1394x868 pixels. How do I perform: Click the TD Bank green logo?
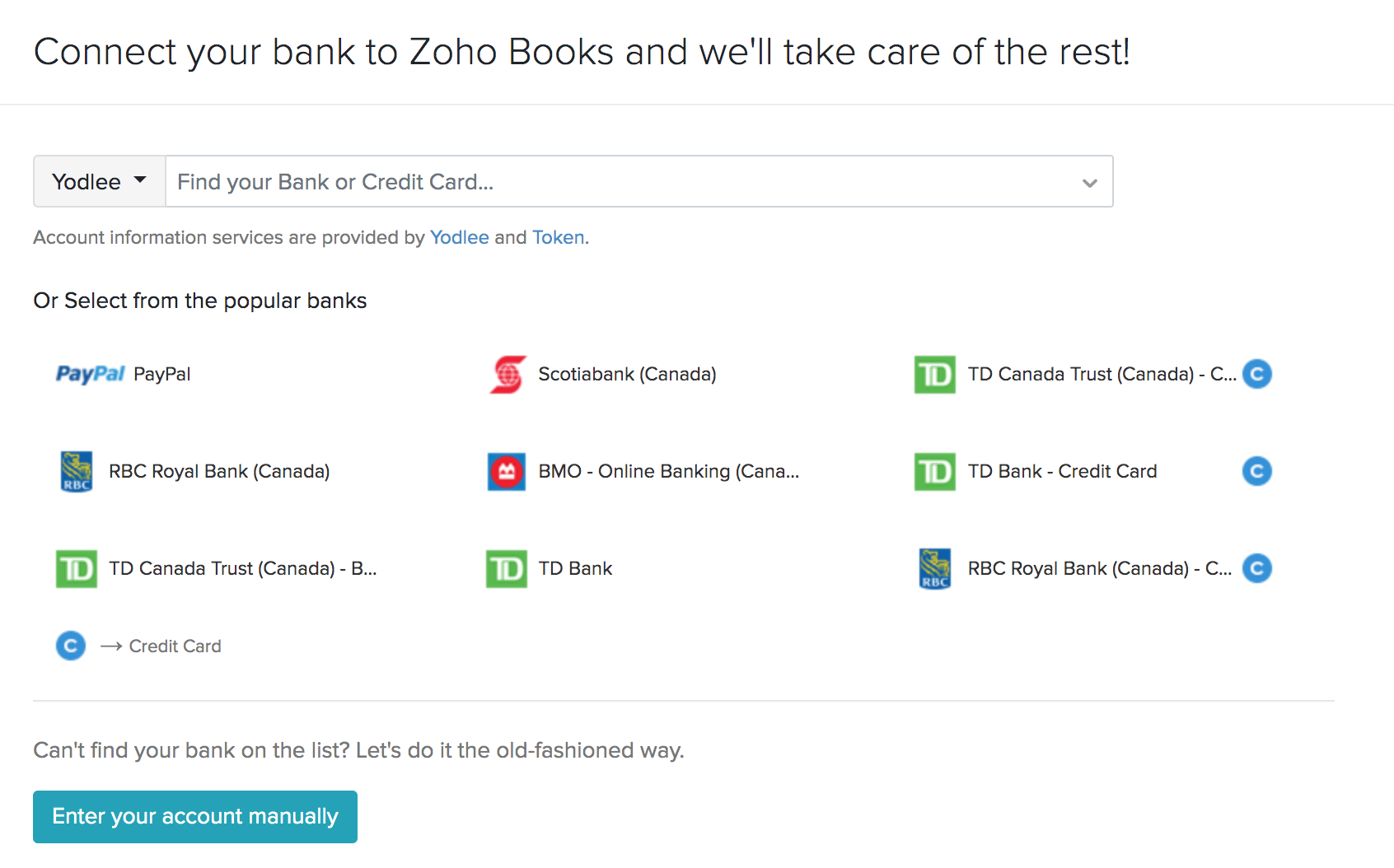click(x=506, y=569)
